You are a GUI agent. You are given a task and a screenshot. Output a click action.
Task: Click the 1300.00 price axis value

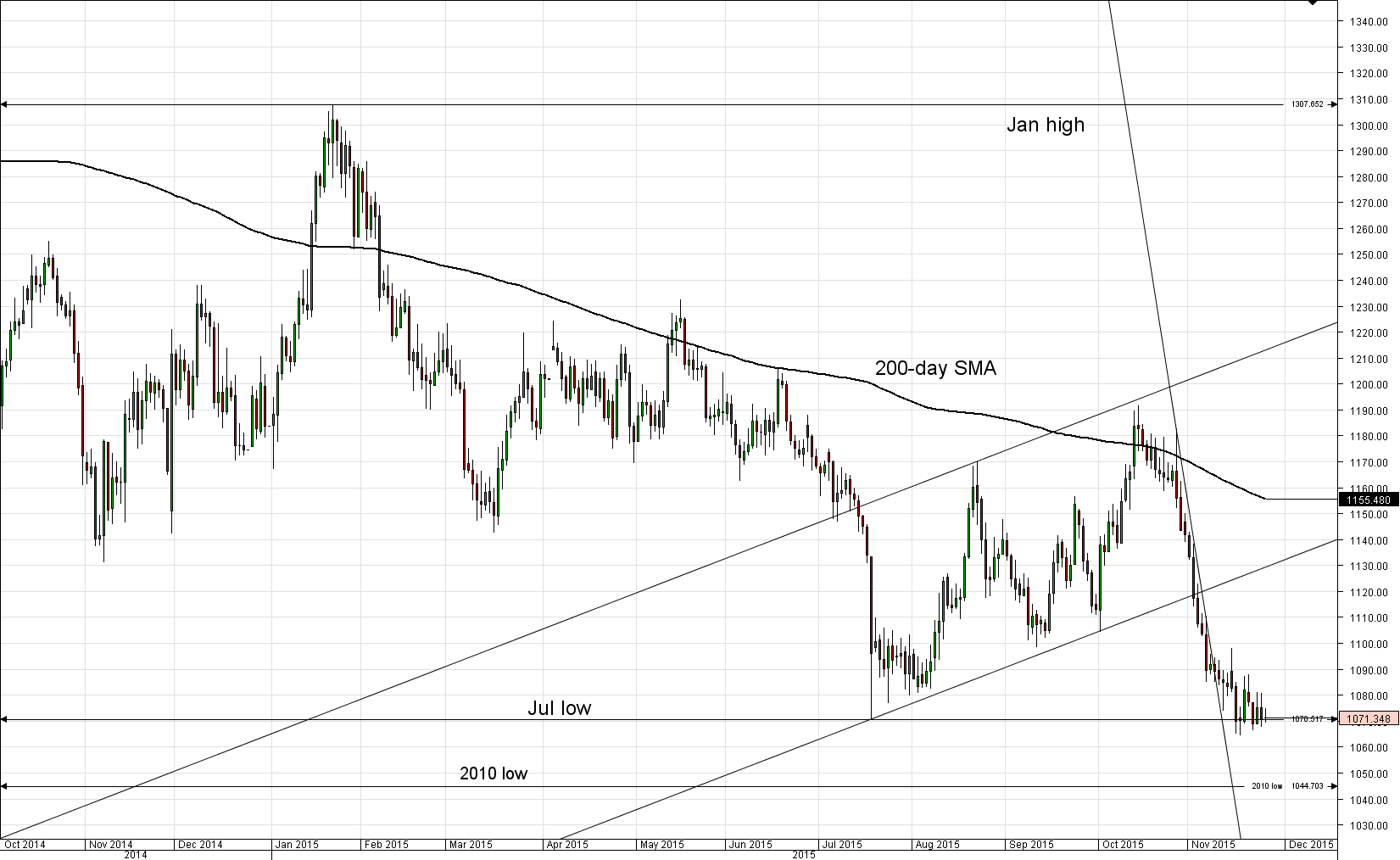[x=1370, y=126]
